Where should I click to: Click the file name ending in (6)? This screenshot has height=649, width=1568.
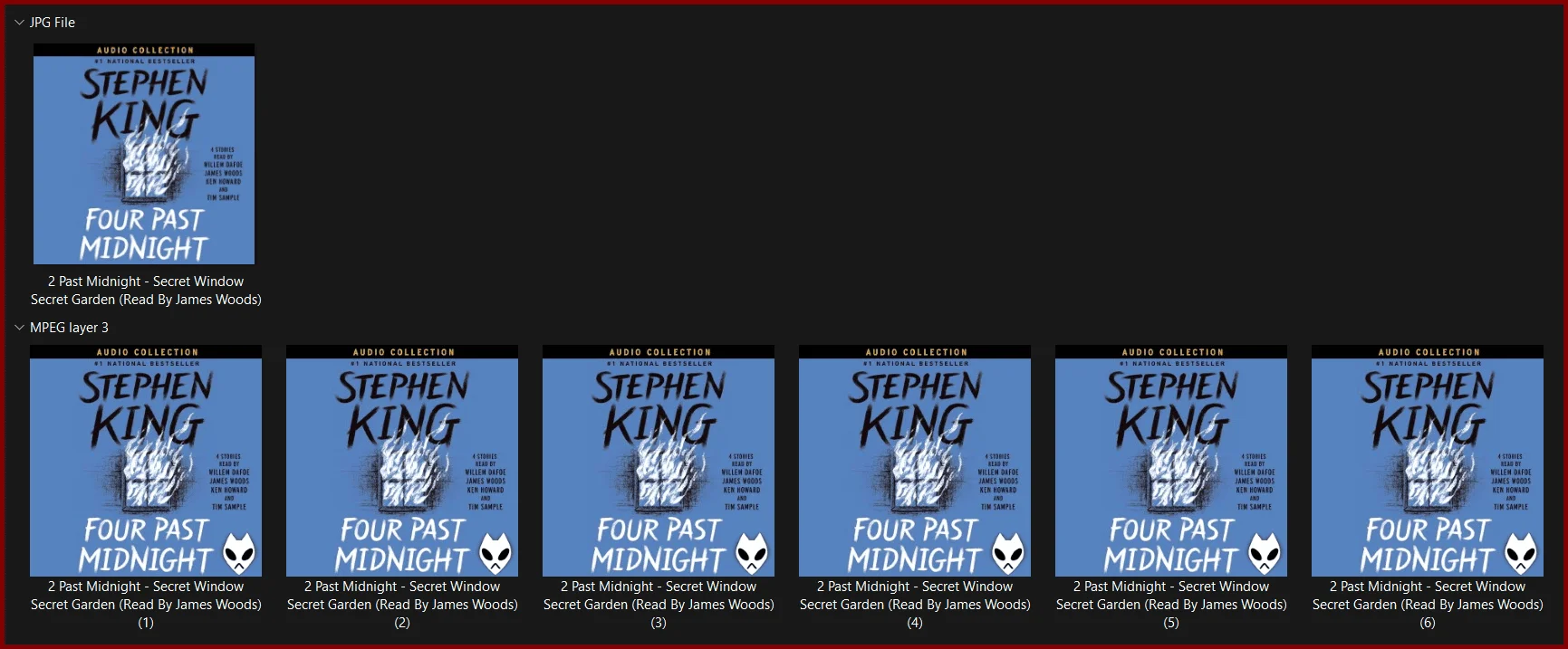pyautogui.click(x=1428, y=605)
